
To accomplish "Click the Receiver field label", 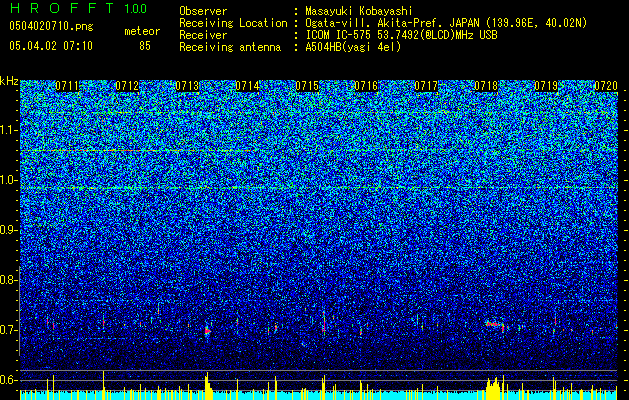I will click(203, 35).
